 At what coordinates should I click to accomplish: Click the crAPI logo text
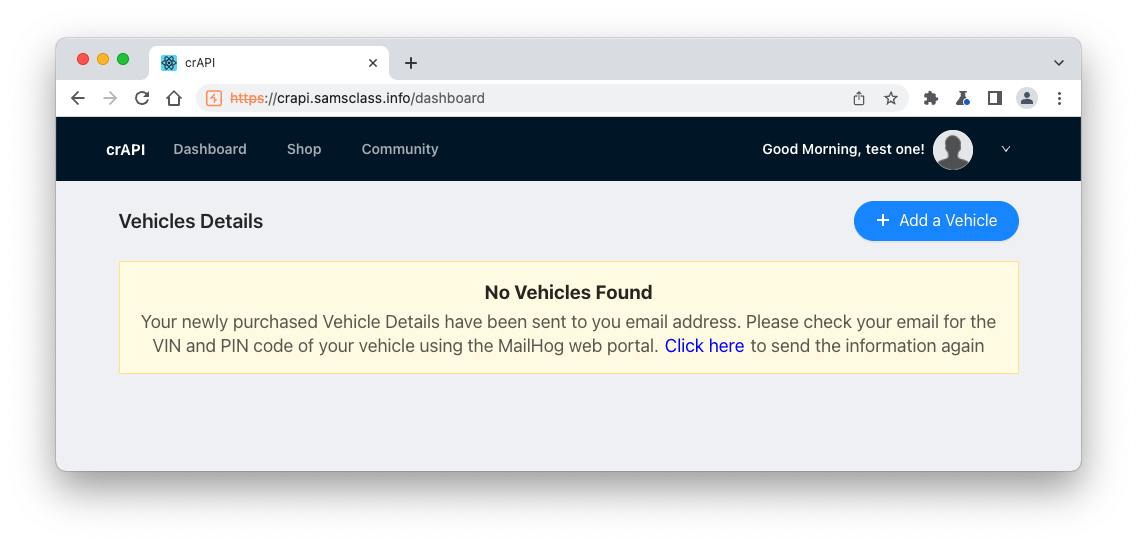pyautogui.click(x=126, y=149)
